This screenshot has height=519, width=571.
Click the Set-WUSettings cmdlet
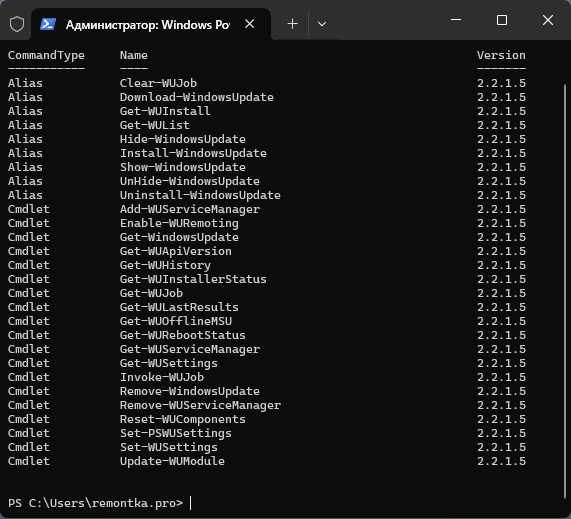169,447
